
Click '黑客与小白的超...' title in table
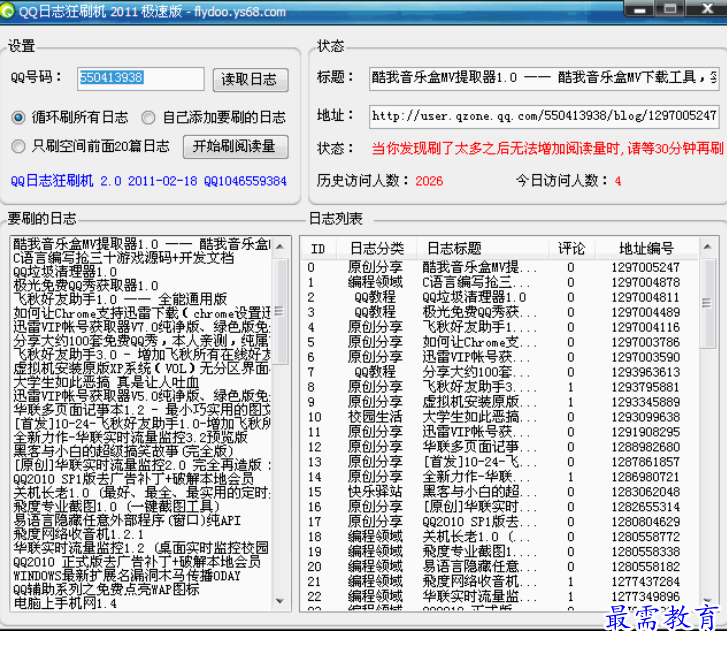[x=479, y=492]
